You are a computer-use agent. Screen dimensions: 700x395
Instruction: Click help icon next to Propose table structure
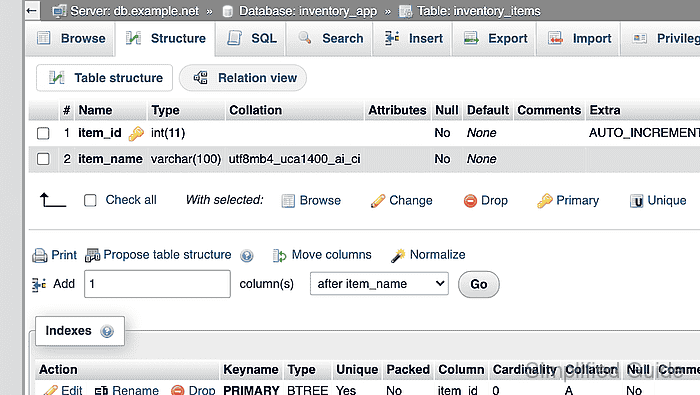[246, 255]
